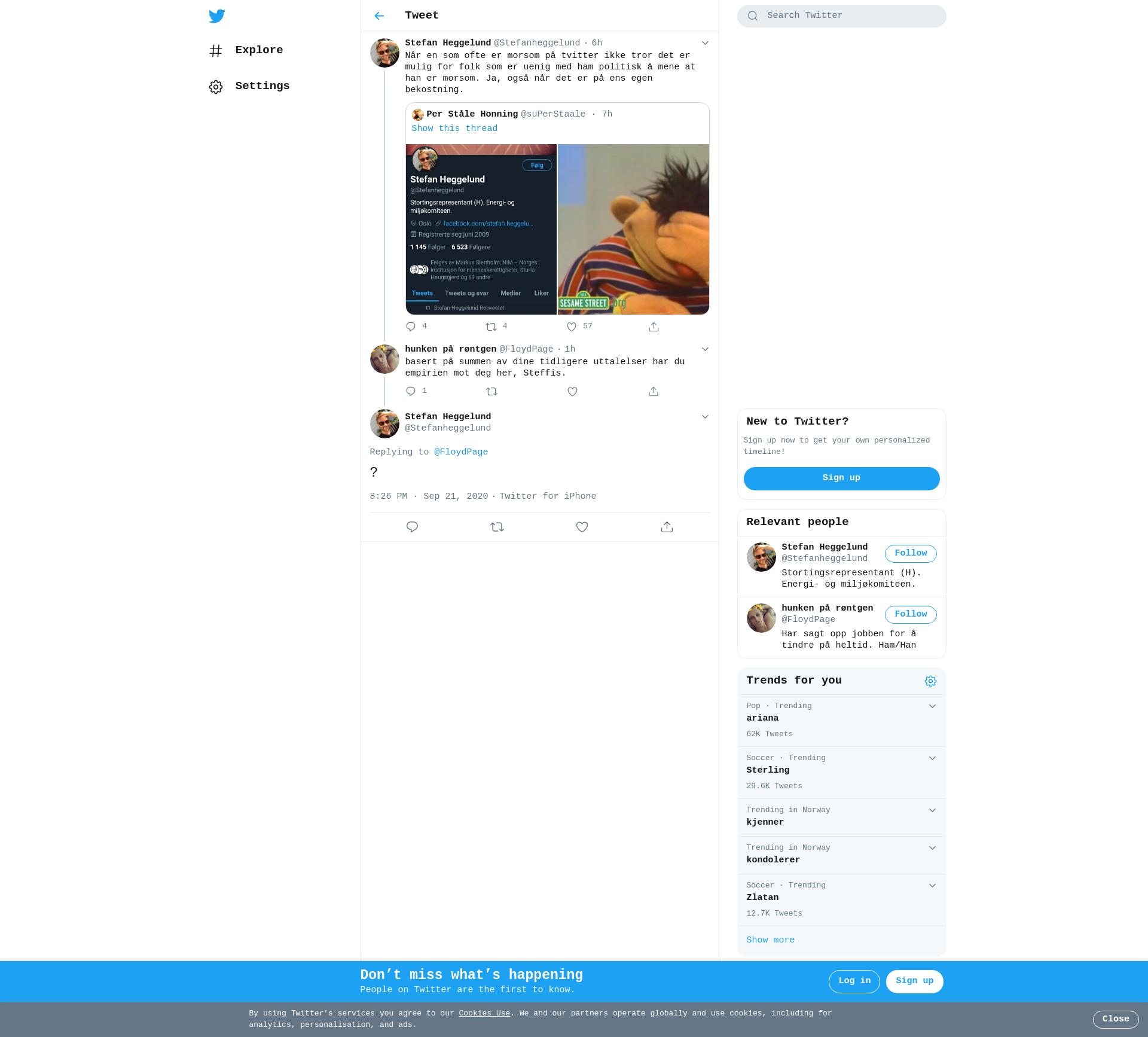
Task: Open the kjenner trending topic
Action: pyautogui.click(x=841, y=818)
